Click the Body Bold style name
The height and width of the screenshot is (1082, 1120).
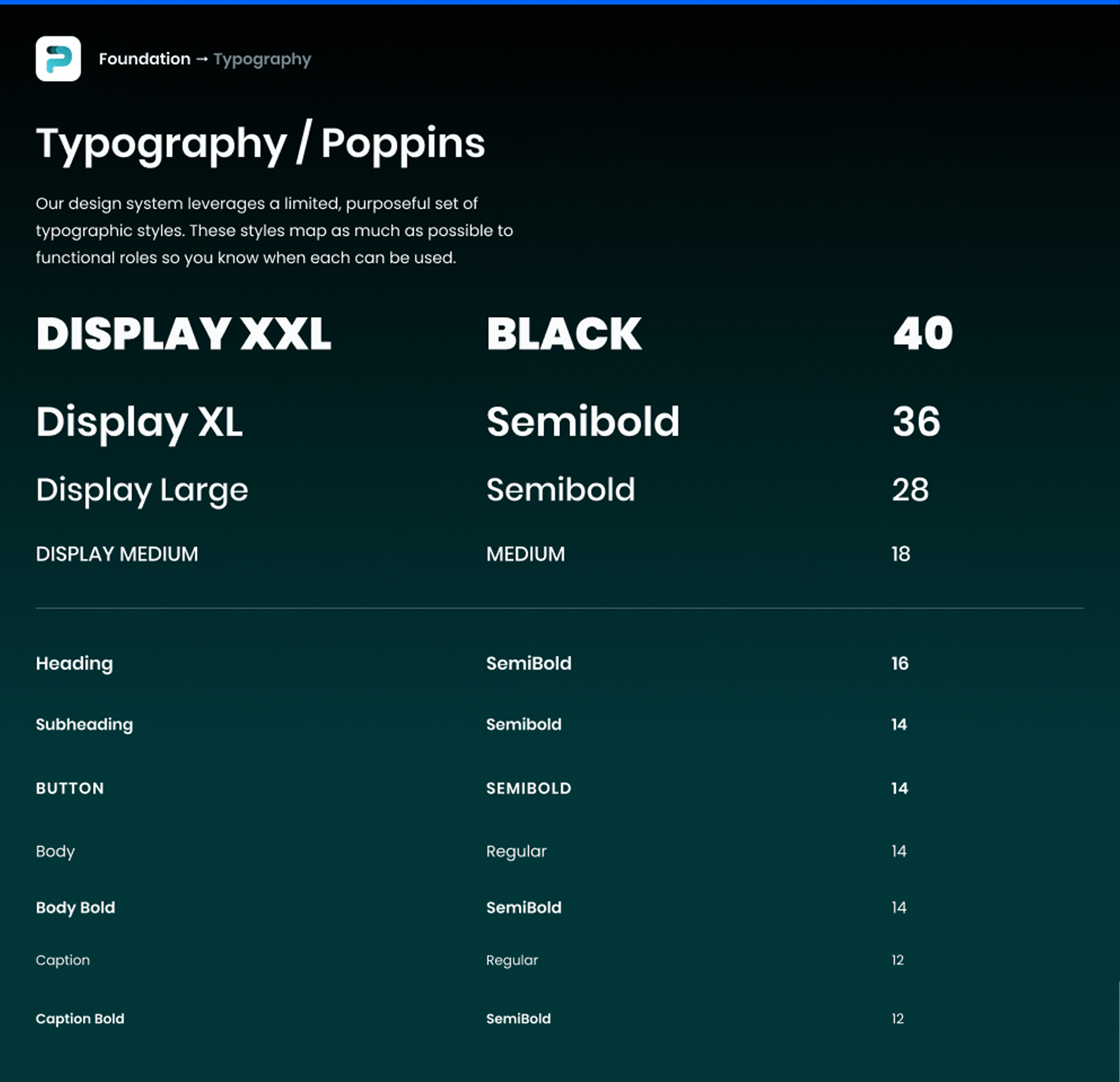pos(75,908)
